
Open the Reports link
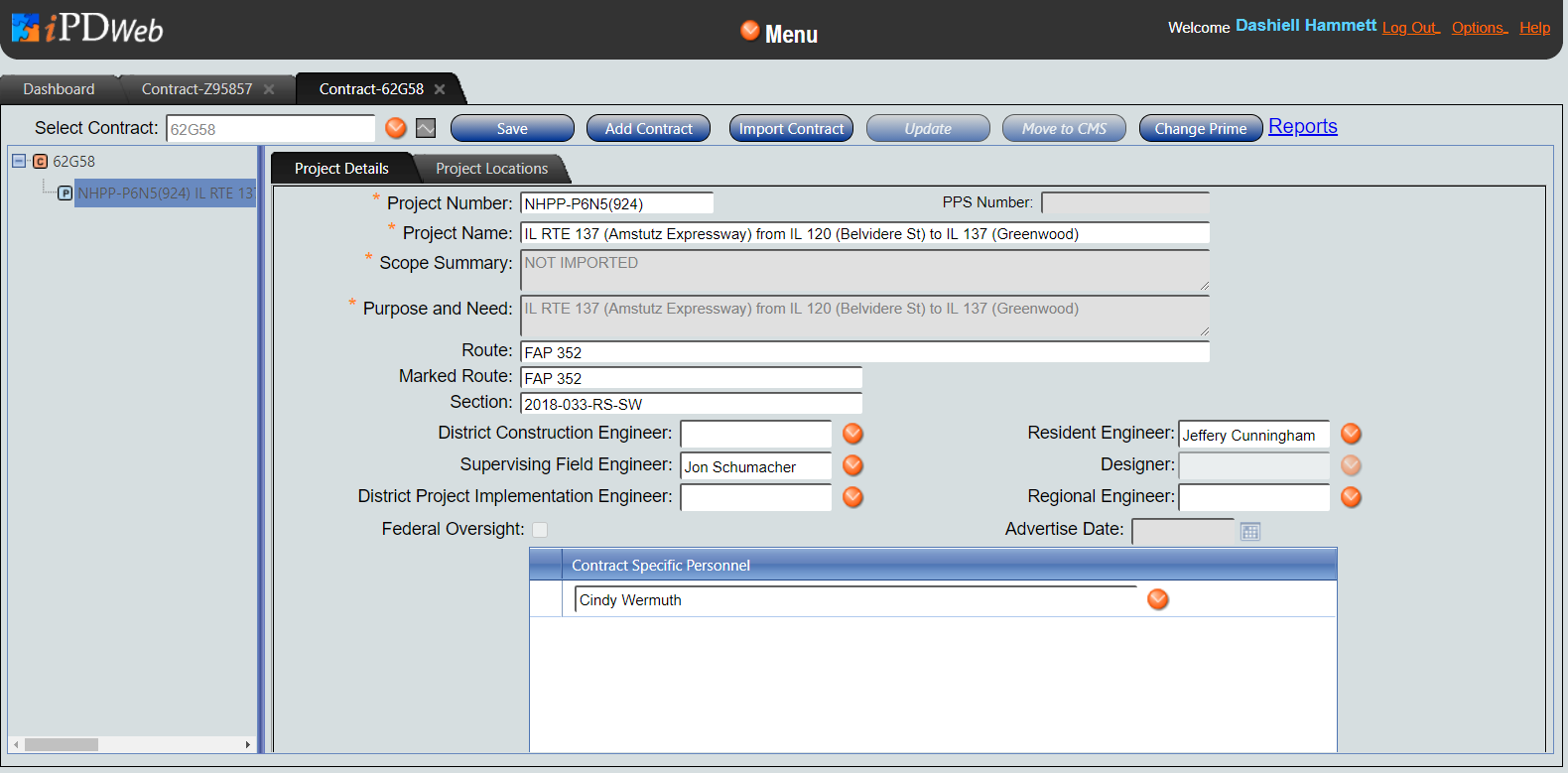[x=1302, y=127]
